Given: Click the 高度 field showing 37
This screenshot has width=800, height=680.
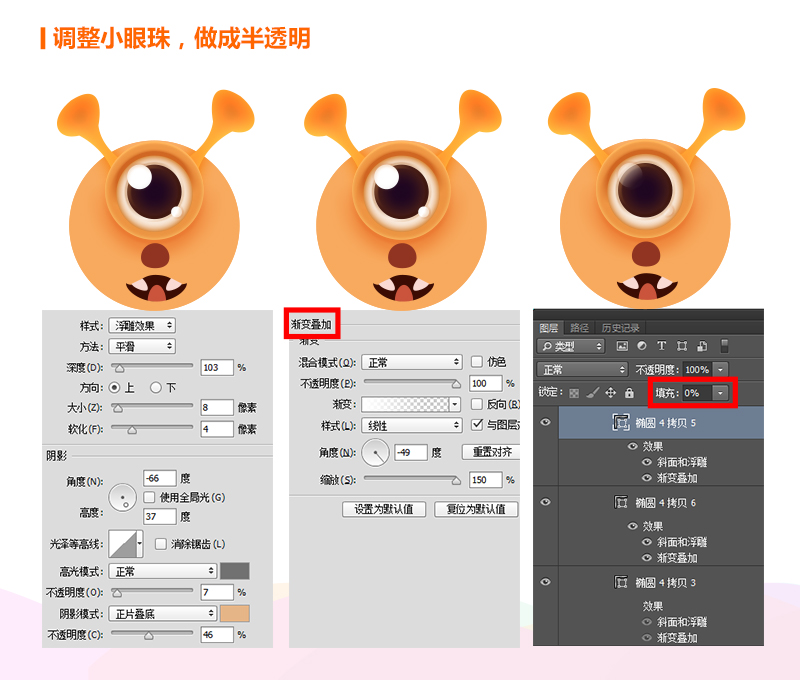Looking at the screenshot, I should pos(160,516).
